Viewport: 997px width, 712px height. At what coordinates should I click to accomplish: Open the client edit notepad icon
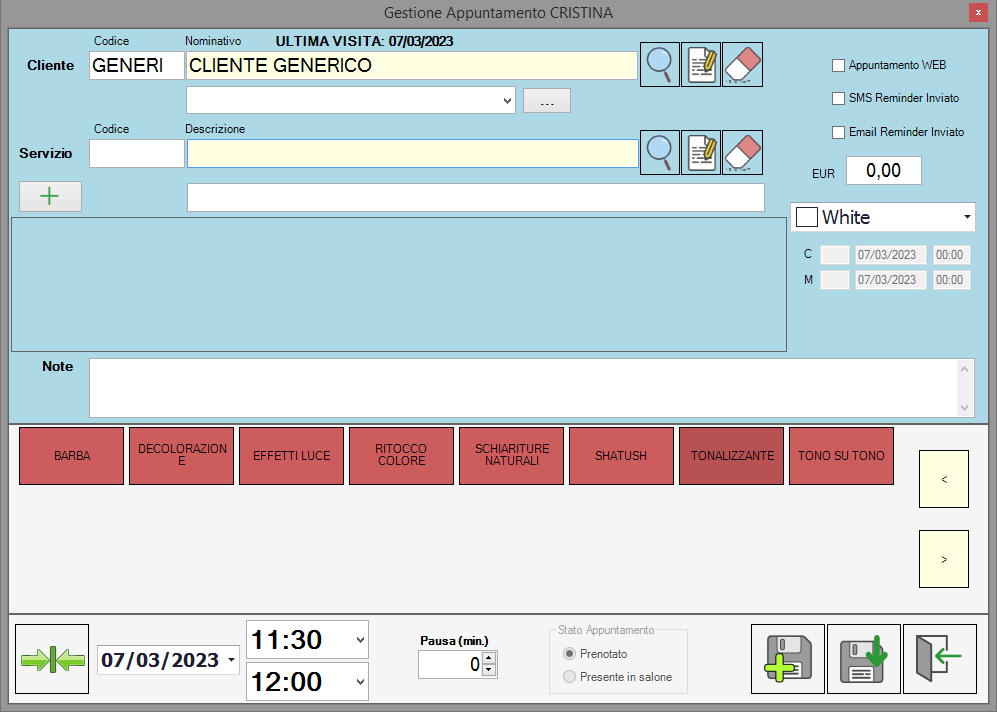[701, 65]
